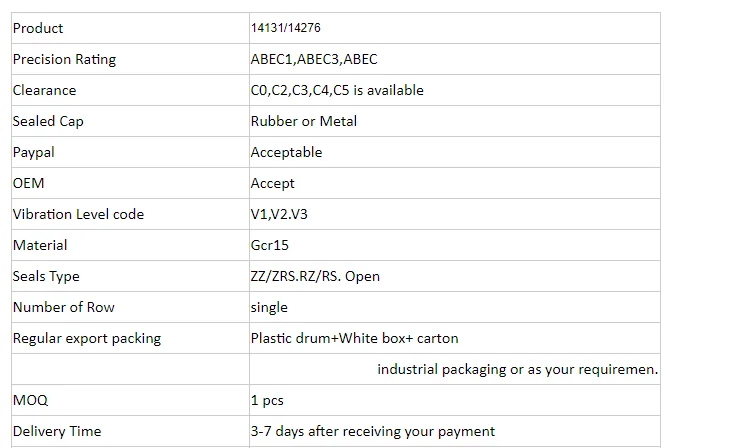Click the Delivery Time value text
This screenshot has height=448, width=729.
372,431
